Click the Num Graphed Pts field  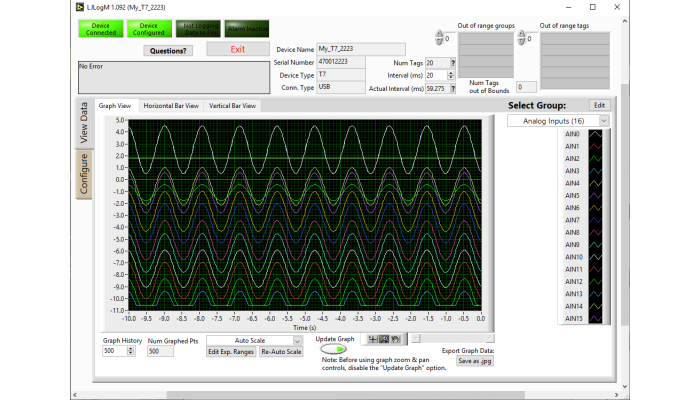160,351
